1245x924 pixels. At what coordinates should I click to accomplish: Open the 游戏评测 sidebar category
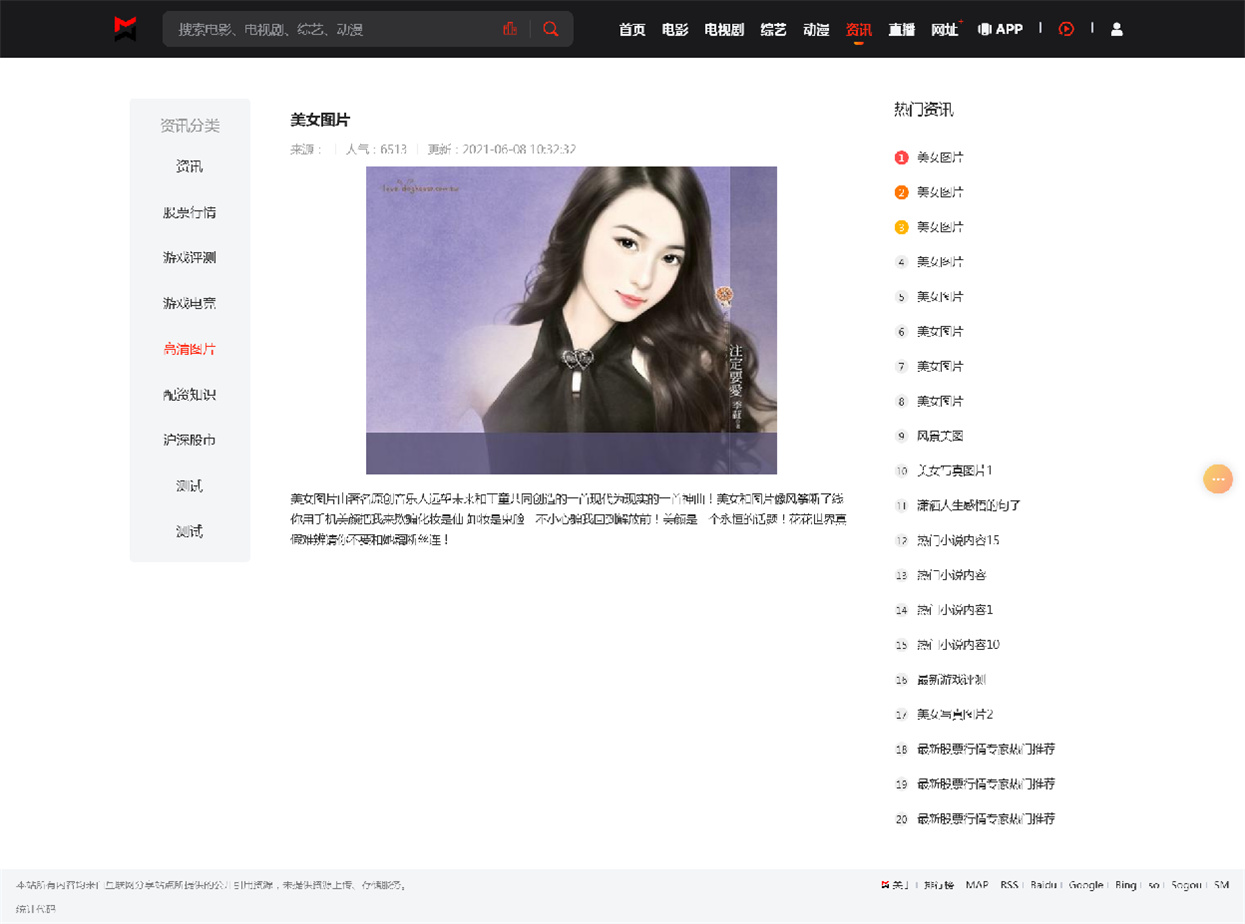pos(189,257)
